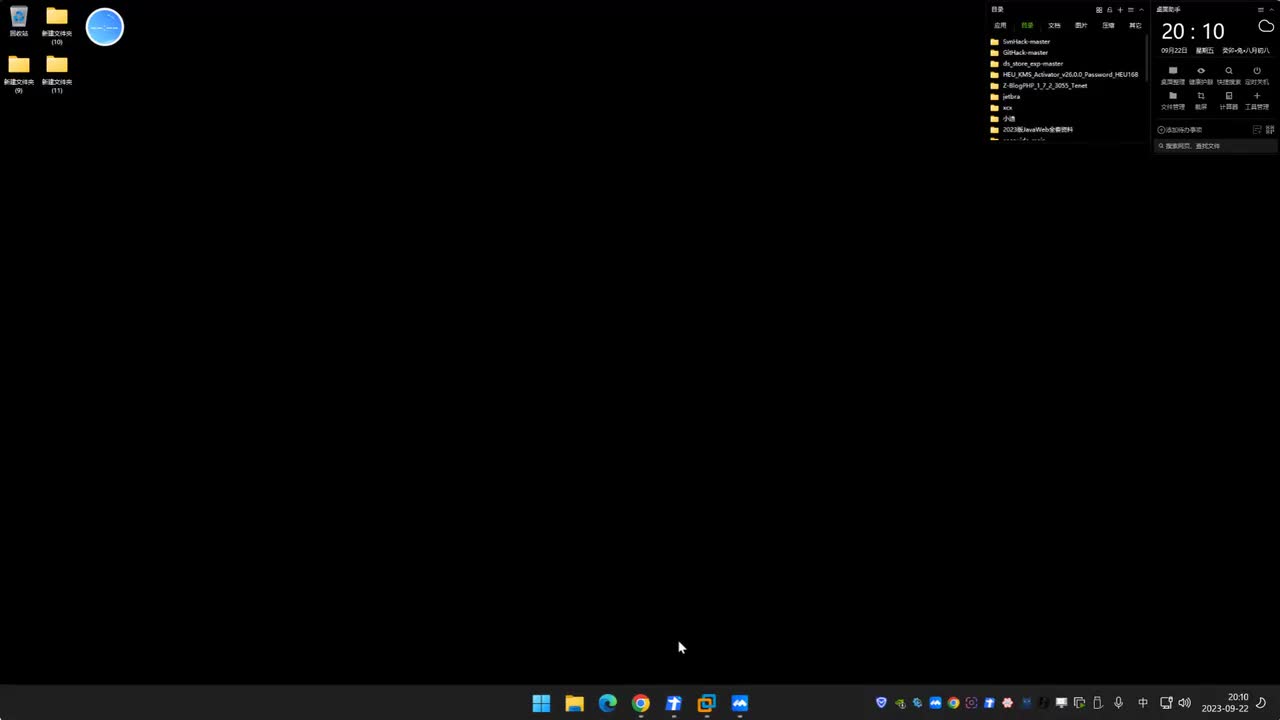Viewport: 1280px width, 720px height.
Task: Open the 目录 panel hamburger menu
Action: click(1131, 10)
